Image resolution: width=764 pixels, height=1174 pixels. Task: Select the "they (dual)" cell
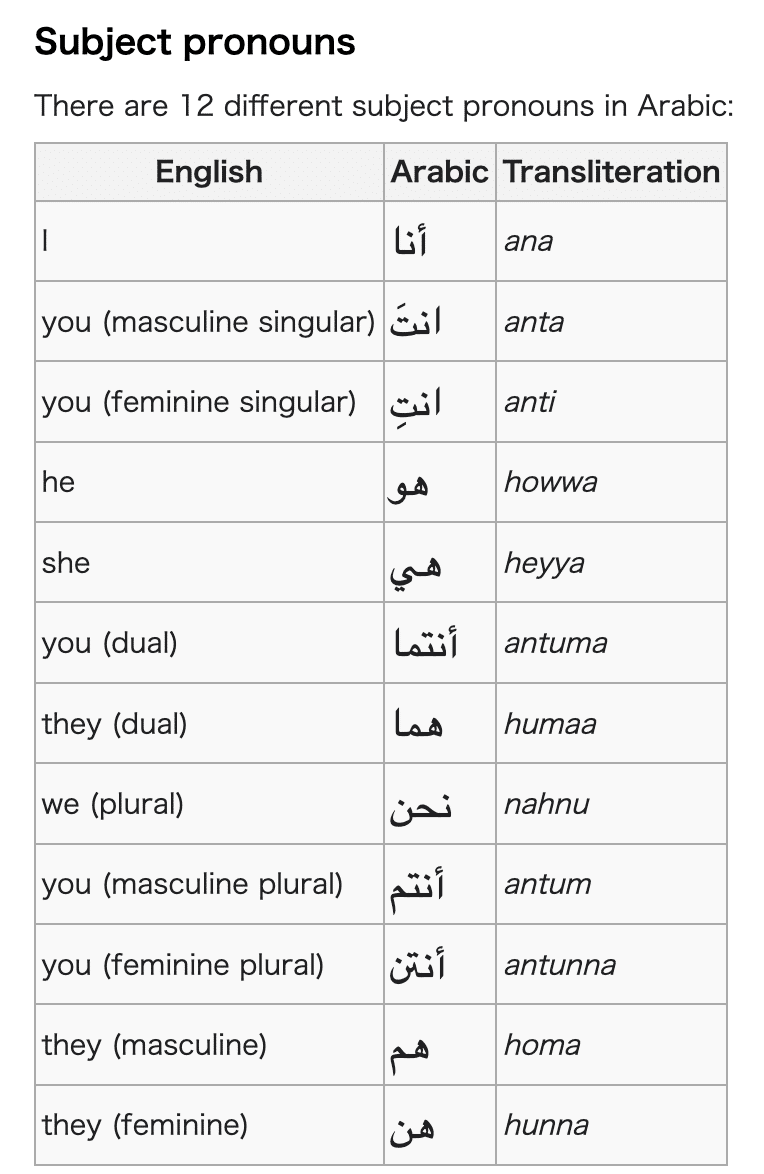click(x=114, y=724)
